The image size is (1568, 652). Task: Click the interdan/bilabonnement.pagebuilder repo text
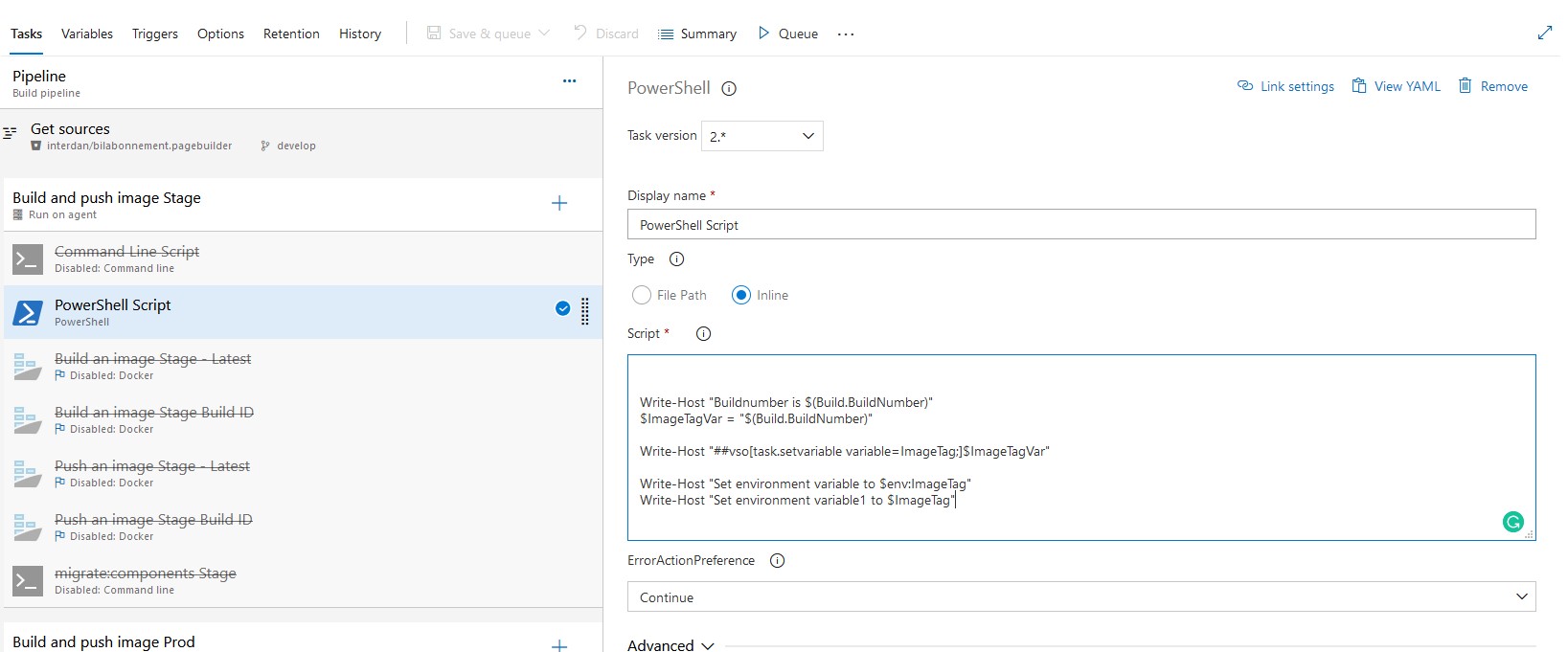(x=139, y=146)
